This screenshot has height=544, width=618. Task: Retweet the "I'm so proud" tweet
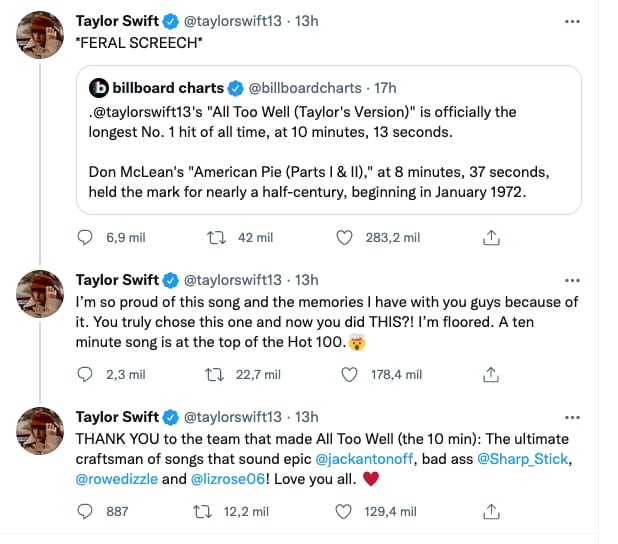[x=213, y=374]
